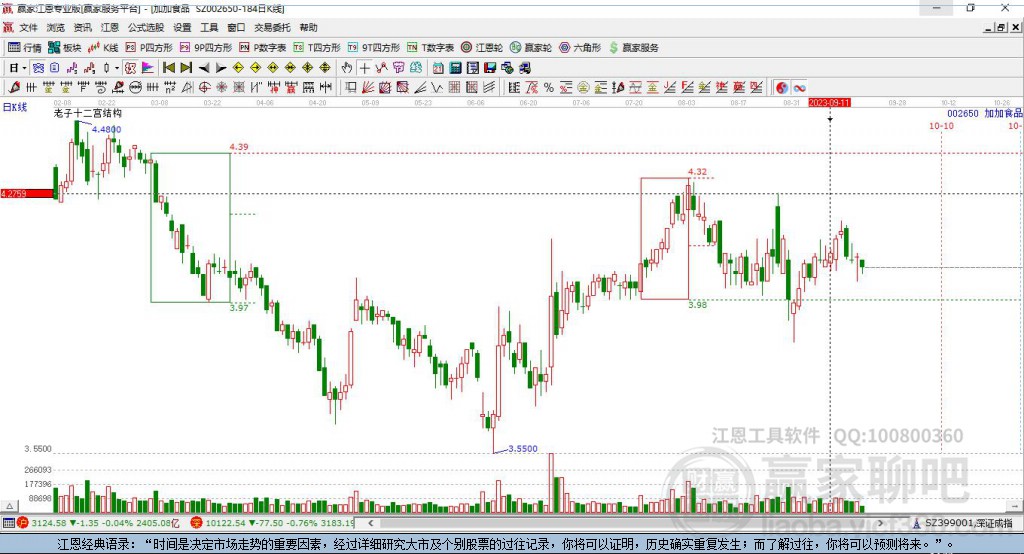Toggle the K线 chart view
This screenshot has width=1024, height=554.
[103, 47]
